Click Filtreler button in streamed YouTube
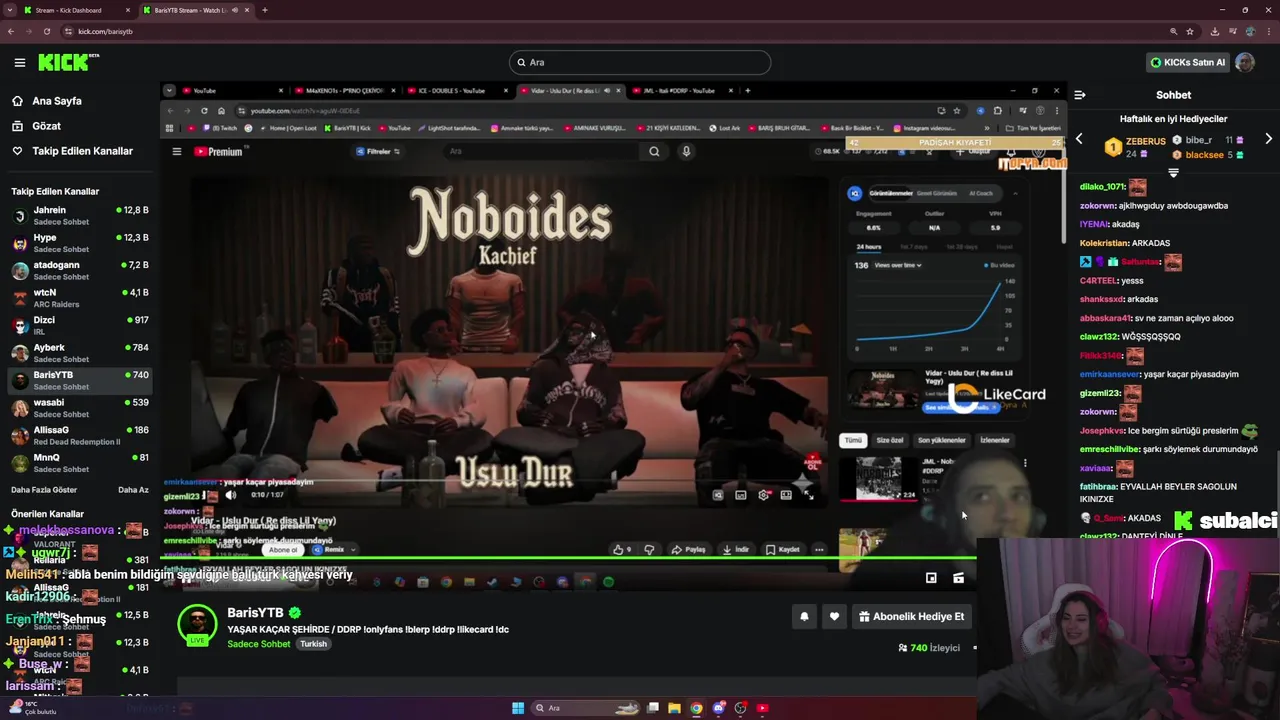This screenshot has height=720, width=1280. pyautogui.click(x=378, y=152)
